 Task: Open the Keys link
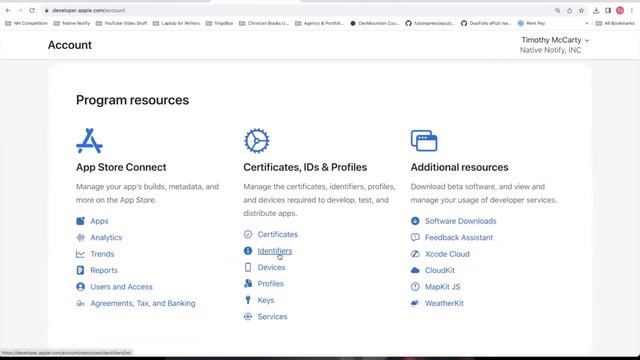tap(266, 300)
